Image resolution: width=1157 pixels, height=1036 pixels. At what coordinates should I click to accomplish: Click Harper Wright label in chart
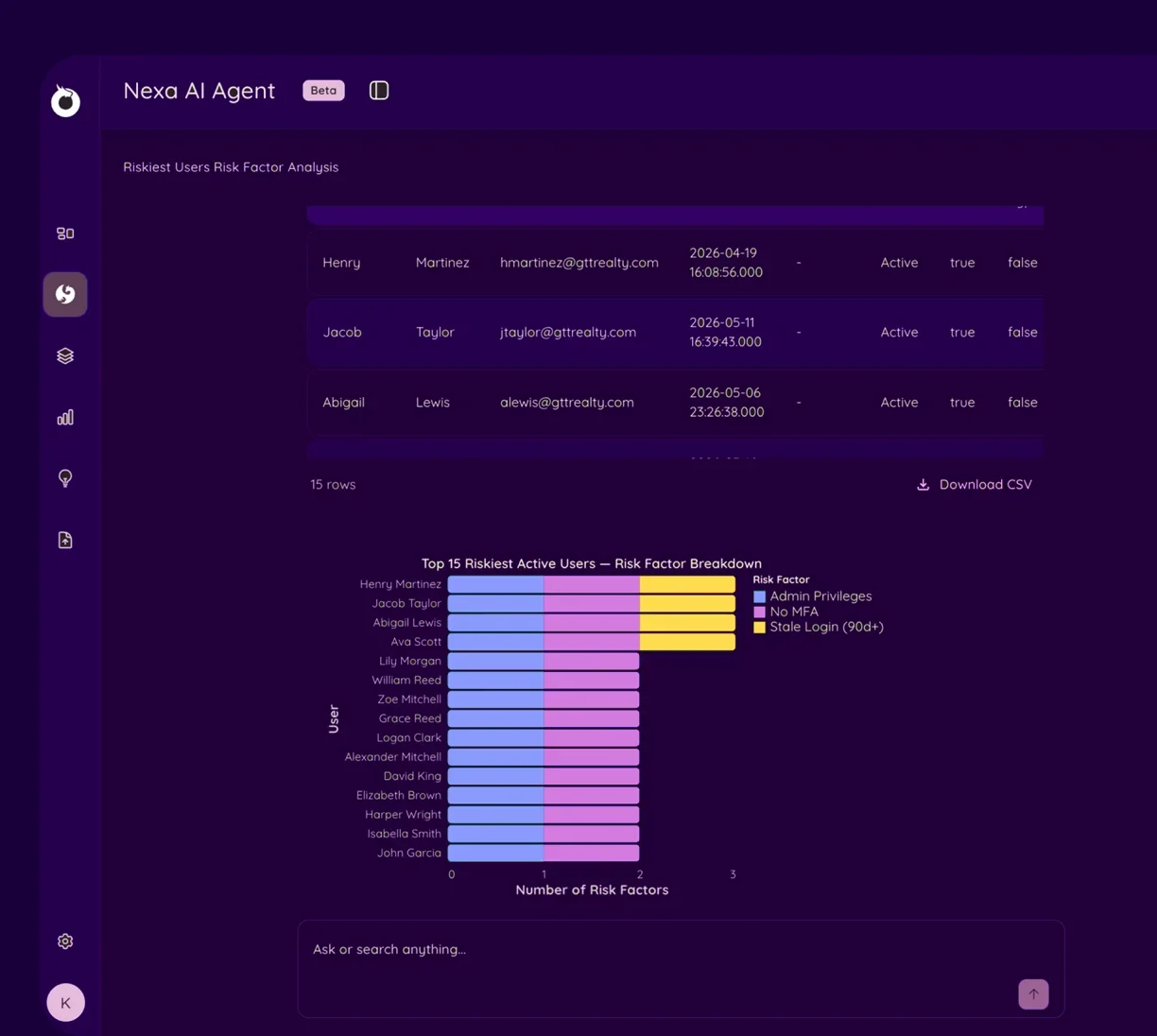(404, 815)
